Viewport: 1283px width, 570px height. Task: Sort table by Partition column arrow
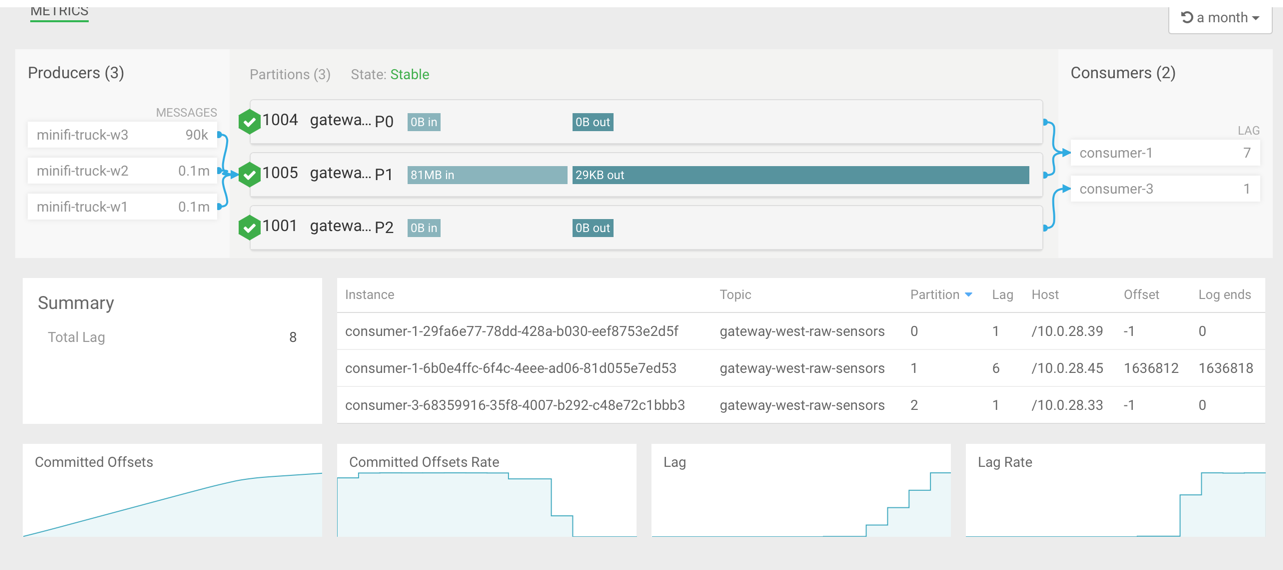click(968, 295)
